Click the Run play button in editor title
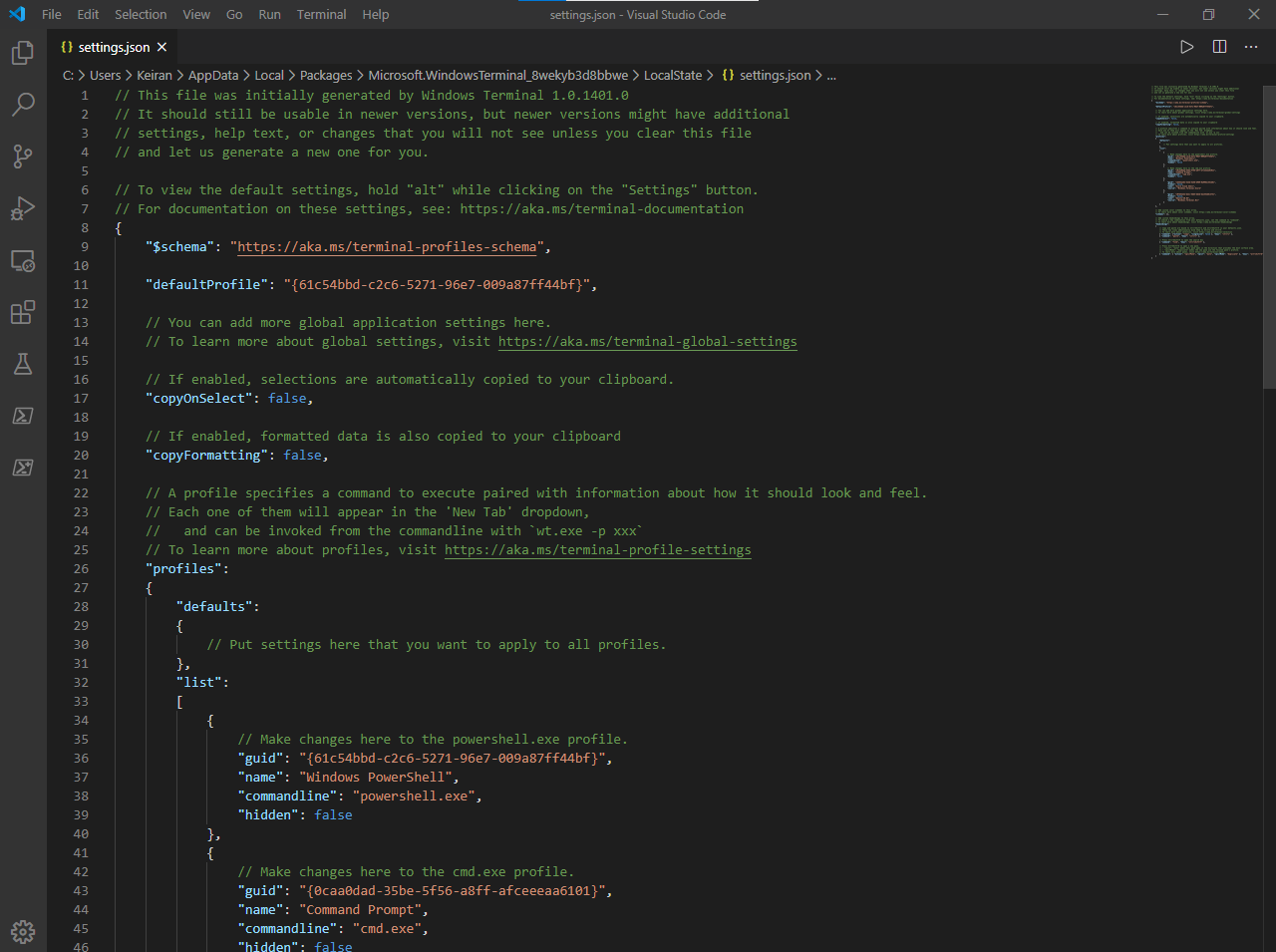The height and width of the screenshot is (952, 1276). pyautogui.click(x=1186, y=47)
